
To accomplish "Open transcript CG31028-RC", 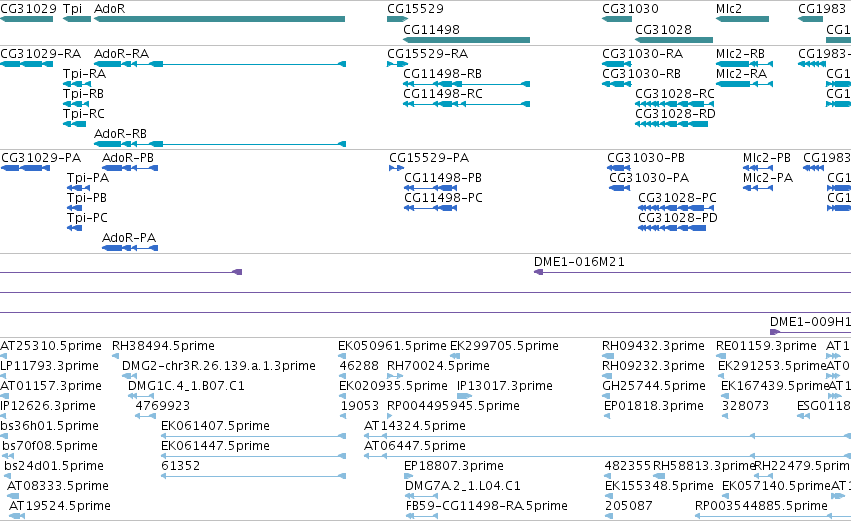I will (675, 104).
